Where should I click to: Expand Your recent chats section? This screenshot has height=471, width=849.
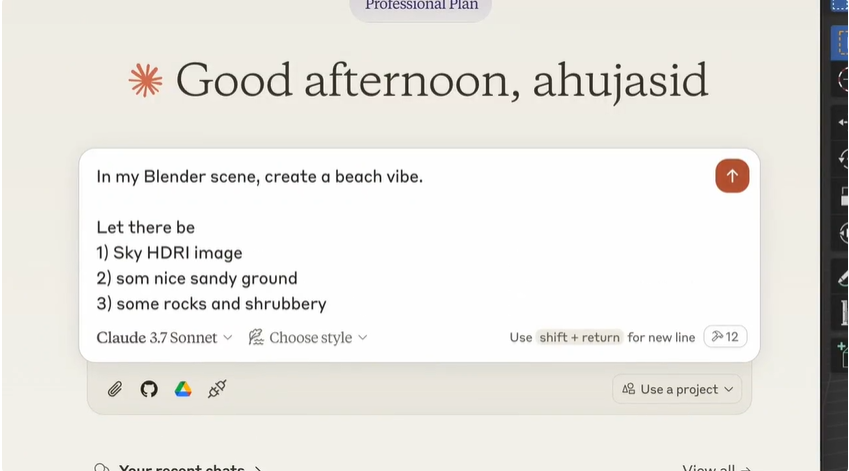(x=179, y=468)
